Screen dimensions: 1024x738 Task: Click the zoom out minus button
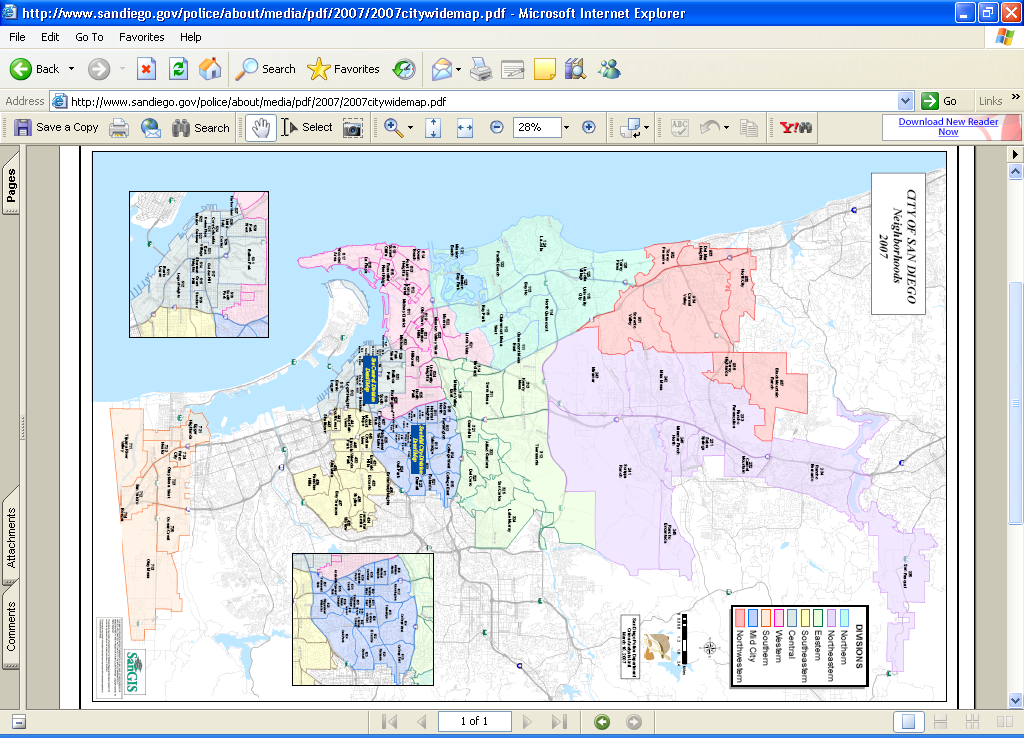pos(497,128)
